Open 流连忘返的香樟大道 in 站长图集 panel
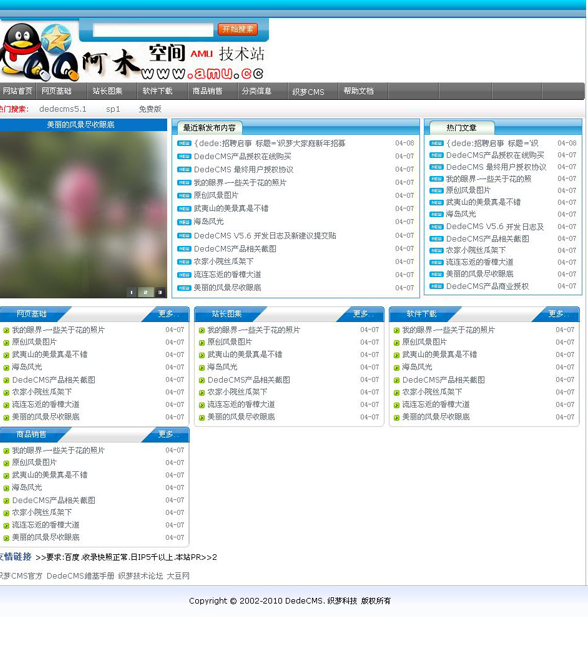The width and height of the screenshot is (588, 651). [x=241, y=404]
